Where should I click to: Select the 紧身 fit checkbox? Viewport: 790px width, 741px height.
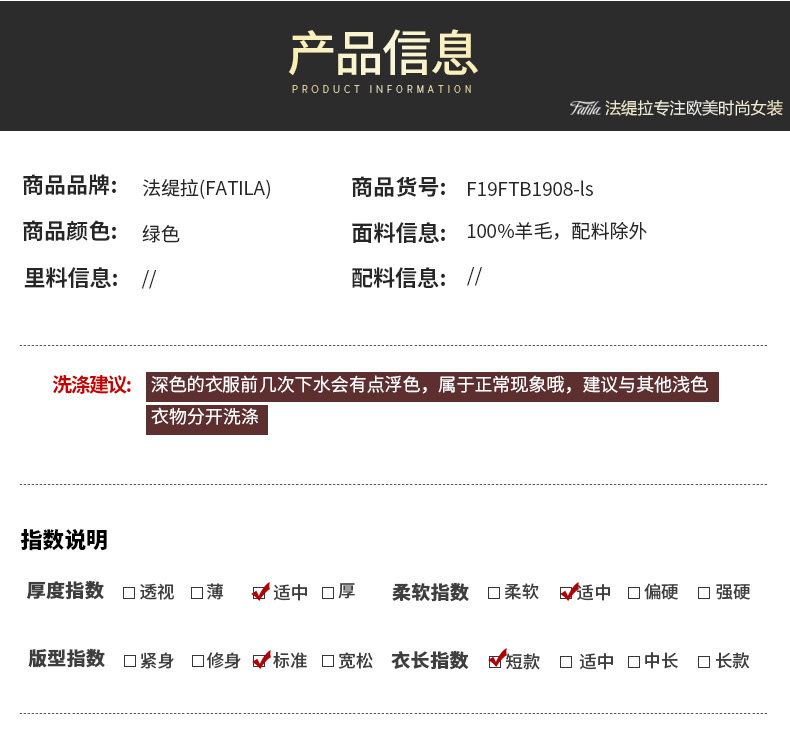129,661
